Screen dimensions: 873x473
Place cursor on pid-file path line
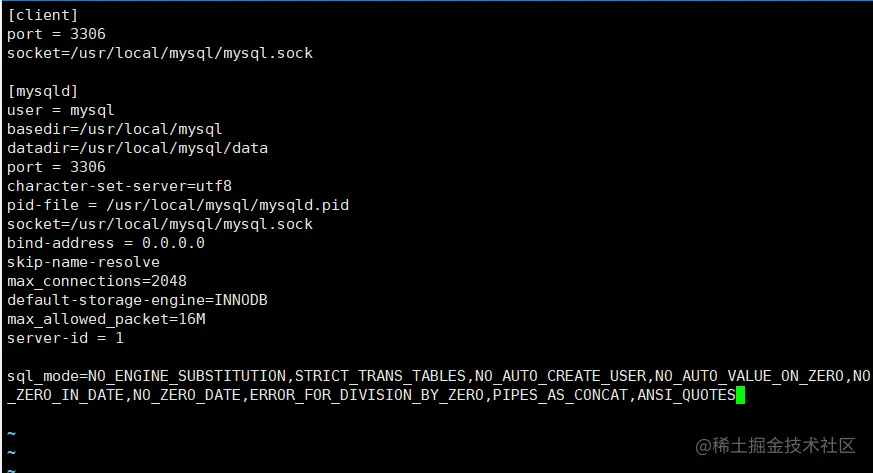click(x=178, y=205)
